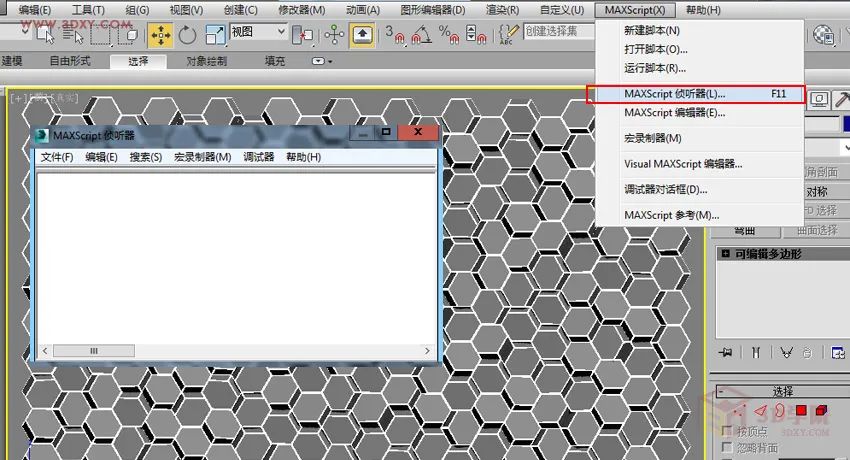Toggle Select and Manipulate tool
850x460 pixels.
coord(334,35)
